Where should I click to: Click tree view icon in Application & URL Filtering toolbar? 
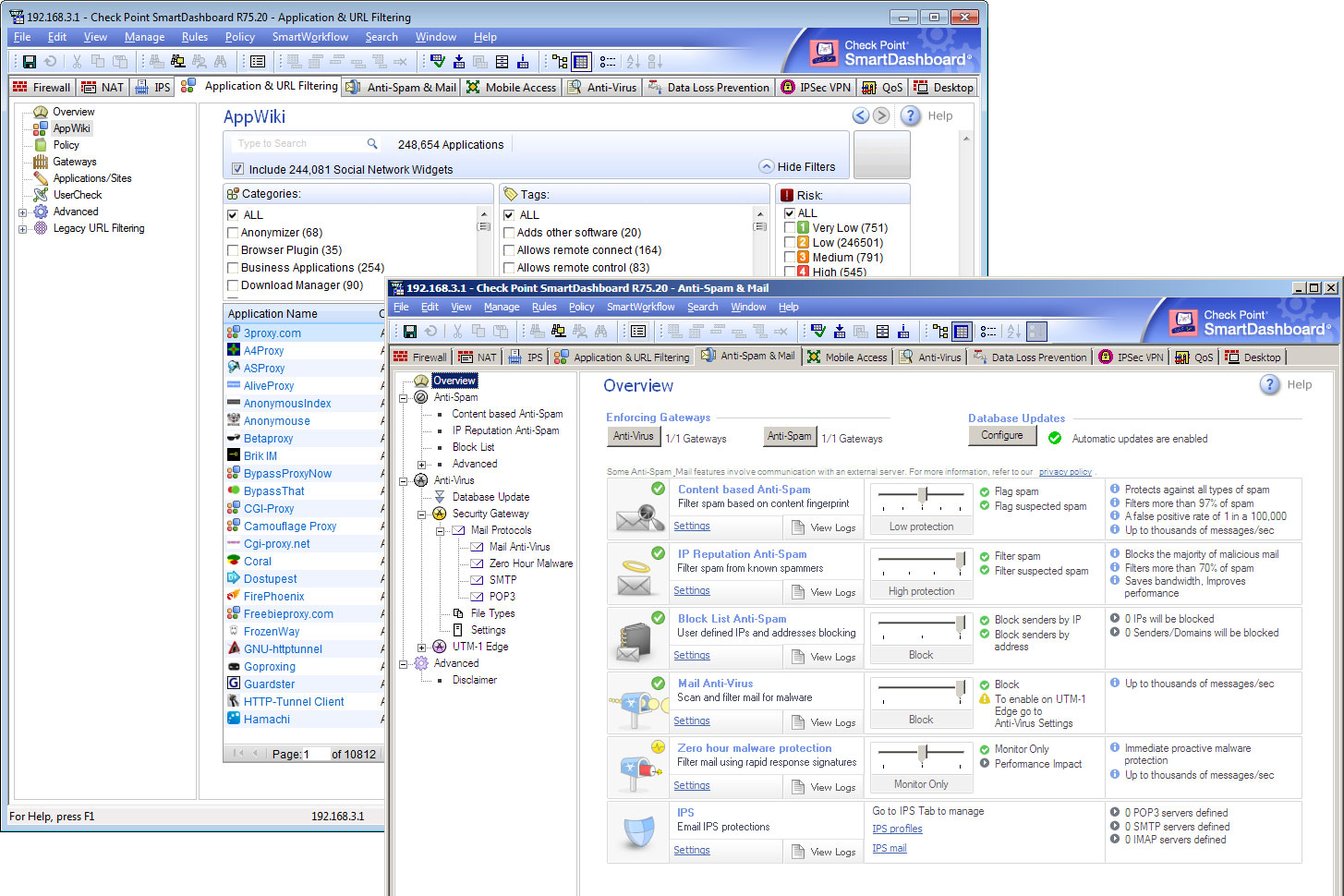[560, 62]
